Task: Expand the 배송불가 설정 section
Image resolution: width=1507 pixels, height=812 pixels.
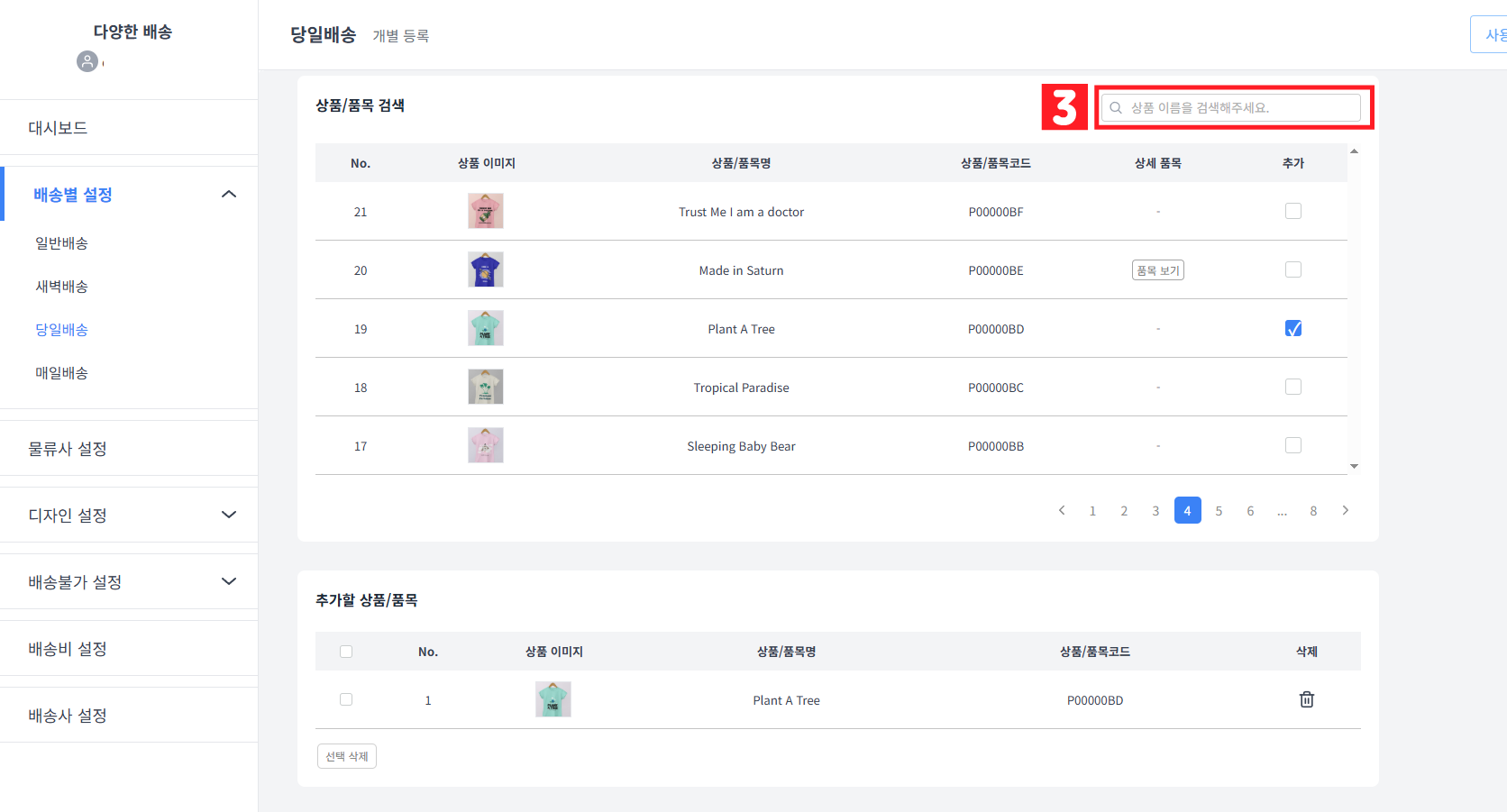Action: (228, 580)
